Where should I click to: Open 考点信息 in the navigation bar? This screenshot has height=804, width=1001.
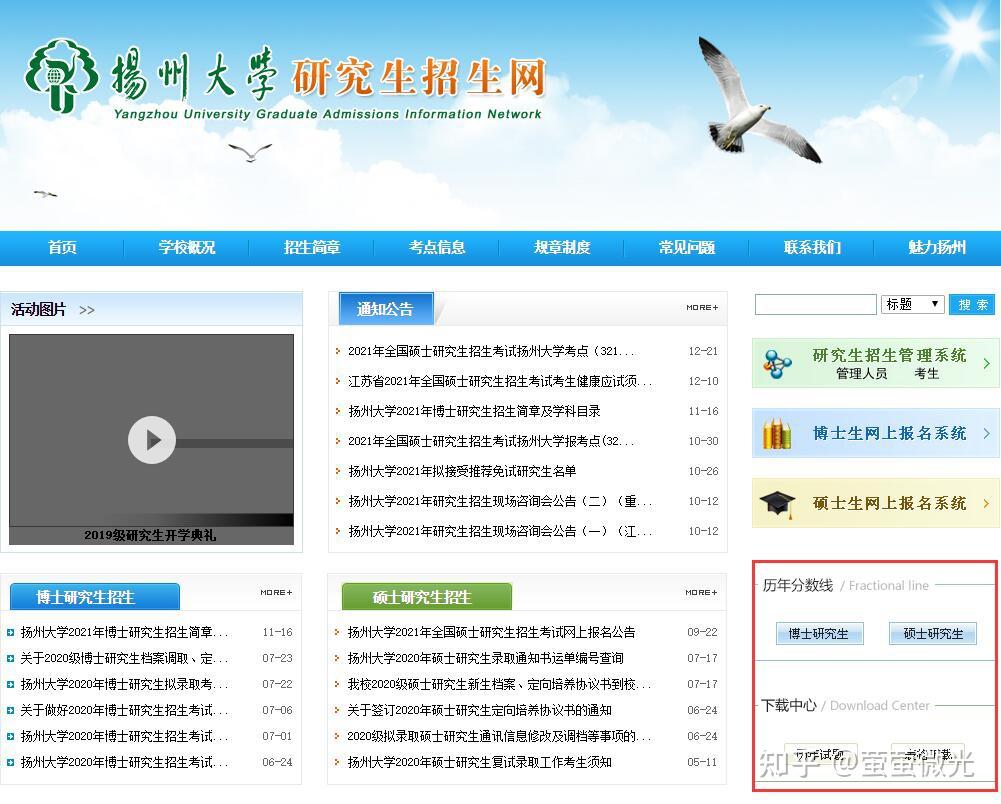pyautogui.click(x=437, y=247)
